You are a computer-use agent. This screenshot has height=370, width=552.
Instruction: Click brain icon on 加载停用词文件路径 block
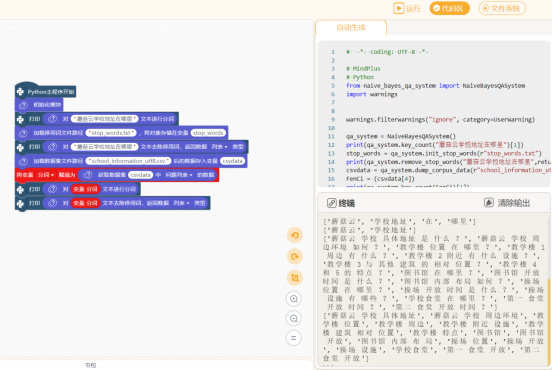(23, 133)
